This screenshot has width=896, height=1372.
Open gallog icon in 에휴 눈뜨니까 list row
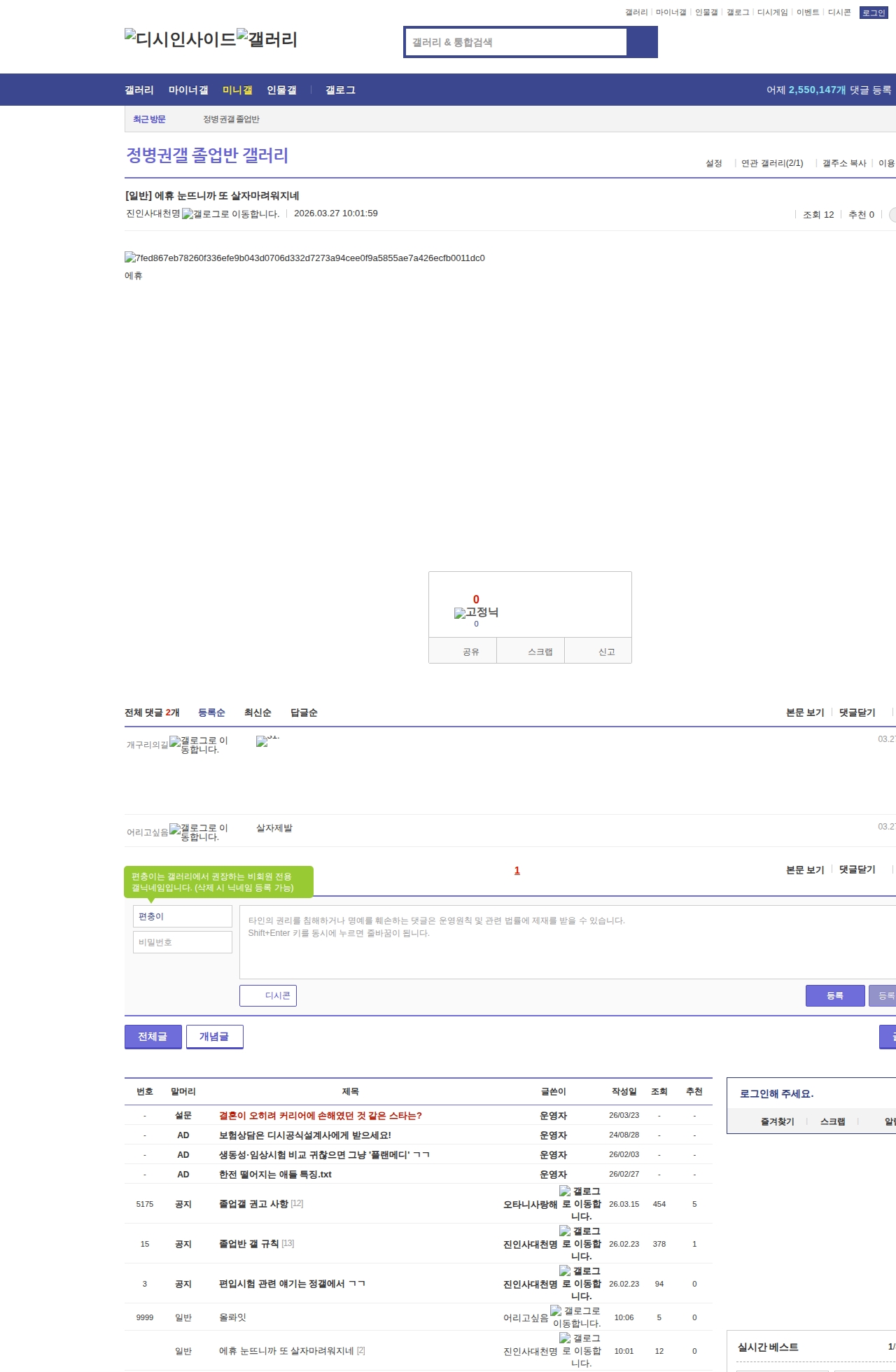[581, 1351]
